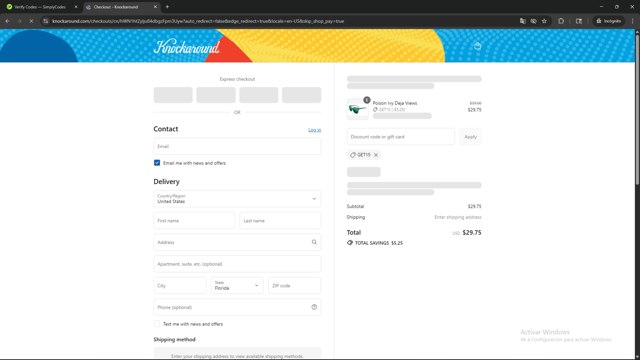Click the Address input field
Viewport: 640px width, 360px height.
(x=237, y=242)
